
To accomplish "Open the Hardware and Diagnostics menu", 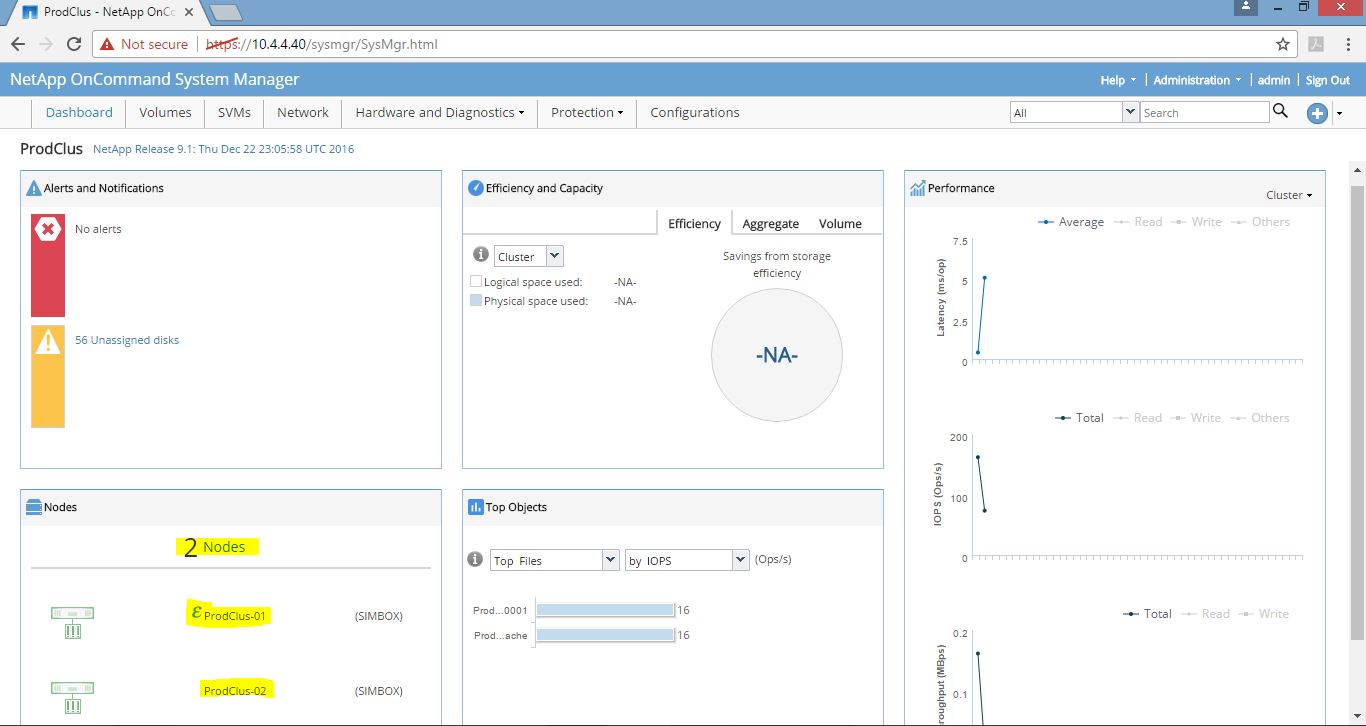I will [x=437, y=112].
